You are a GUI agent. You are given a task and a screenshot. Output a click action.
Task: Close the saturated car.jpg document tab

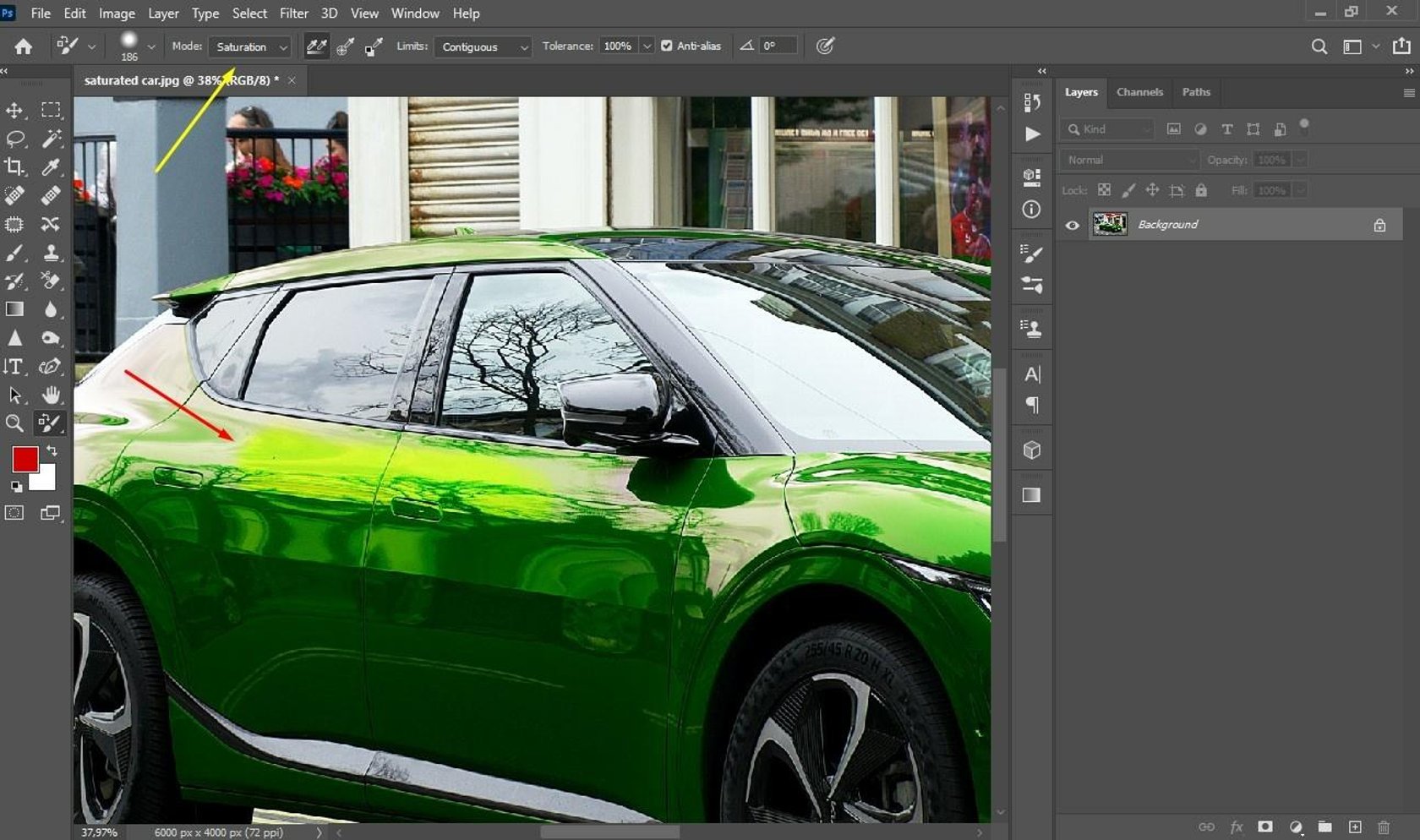click(x=291, y=80)
